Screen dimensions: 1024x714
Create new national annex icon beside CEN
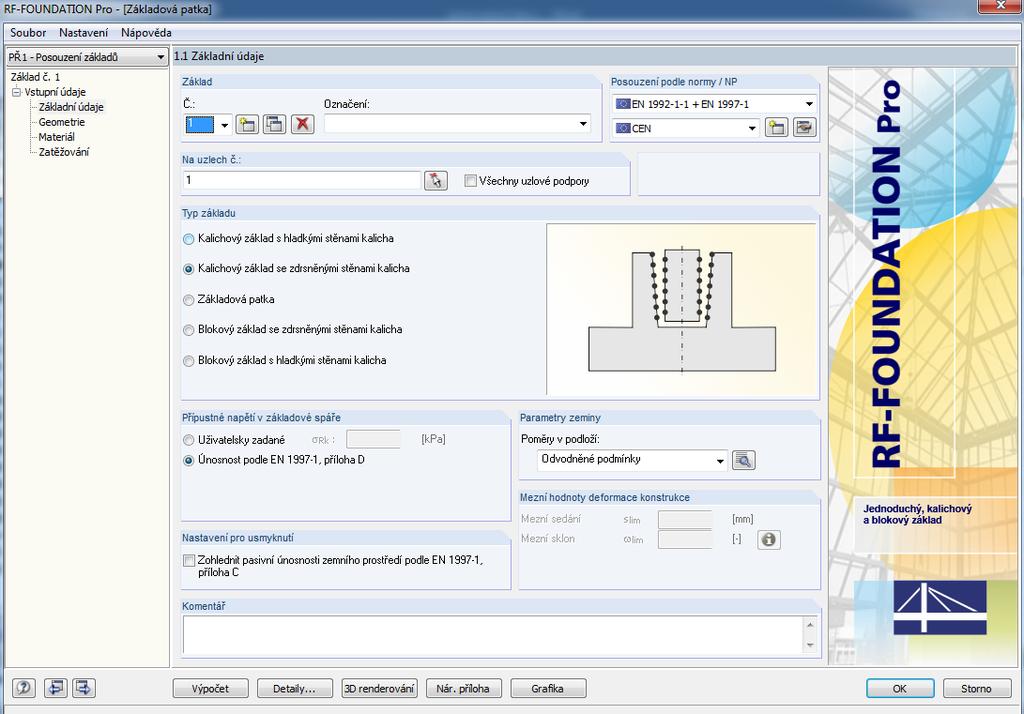tap(776, 128)
